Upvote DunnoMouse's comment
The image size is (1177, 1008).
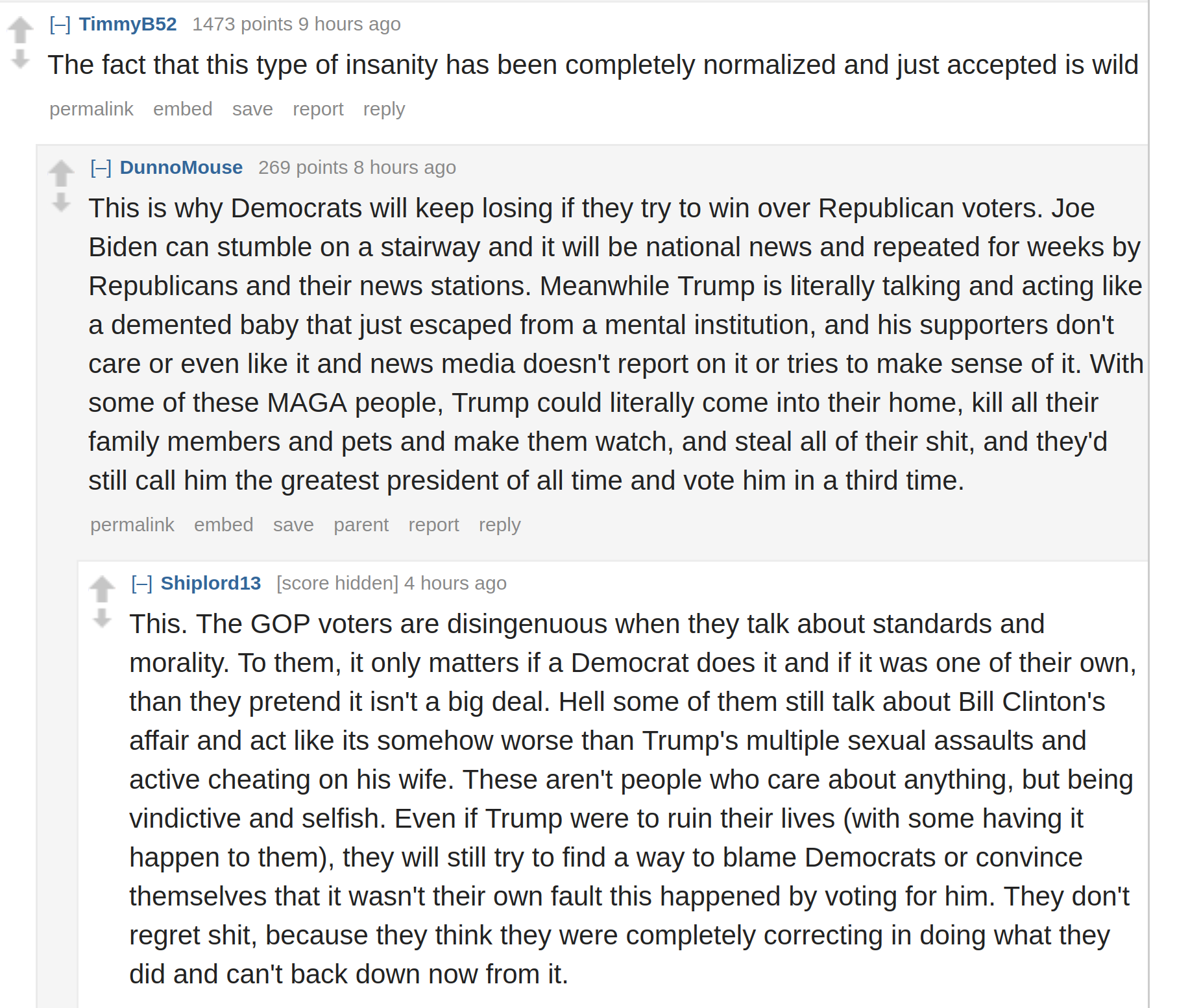pos(61,173)
